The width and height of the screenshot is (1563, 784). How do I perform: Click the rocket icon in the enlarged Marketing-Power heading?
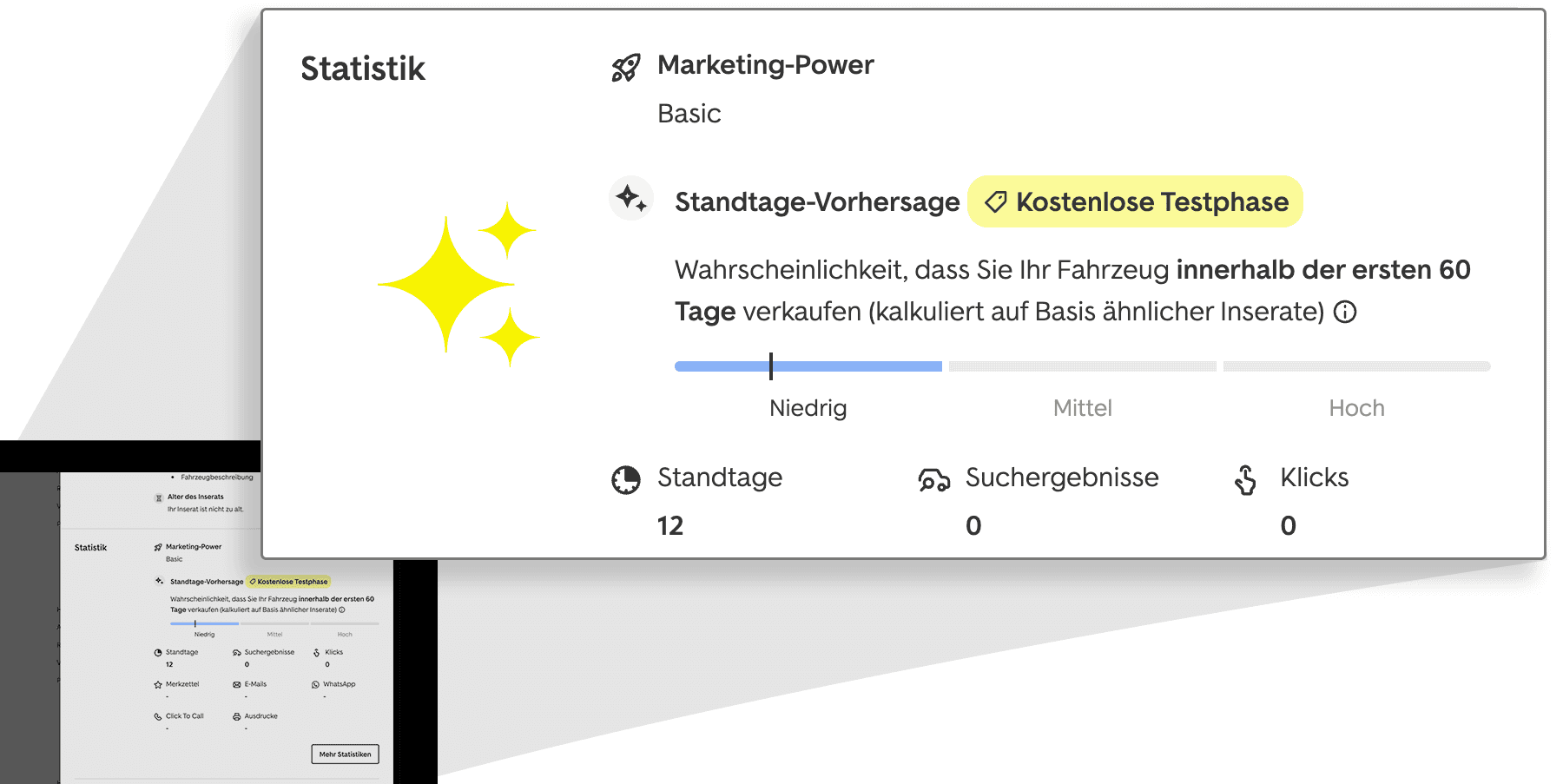(x=626, y=67)
